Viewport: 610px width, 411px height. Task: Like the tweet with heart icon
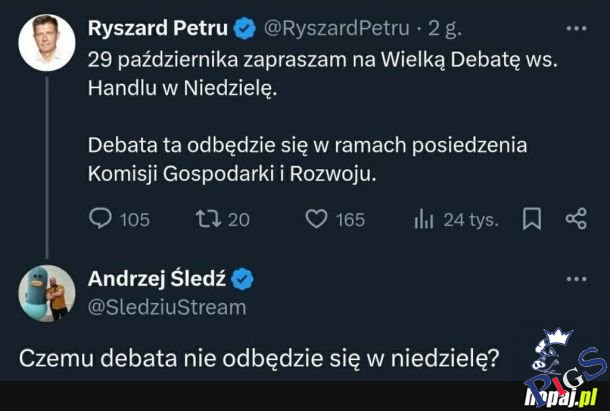pyautogui.click(x=316, y=219)
